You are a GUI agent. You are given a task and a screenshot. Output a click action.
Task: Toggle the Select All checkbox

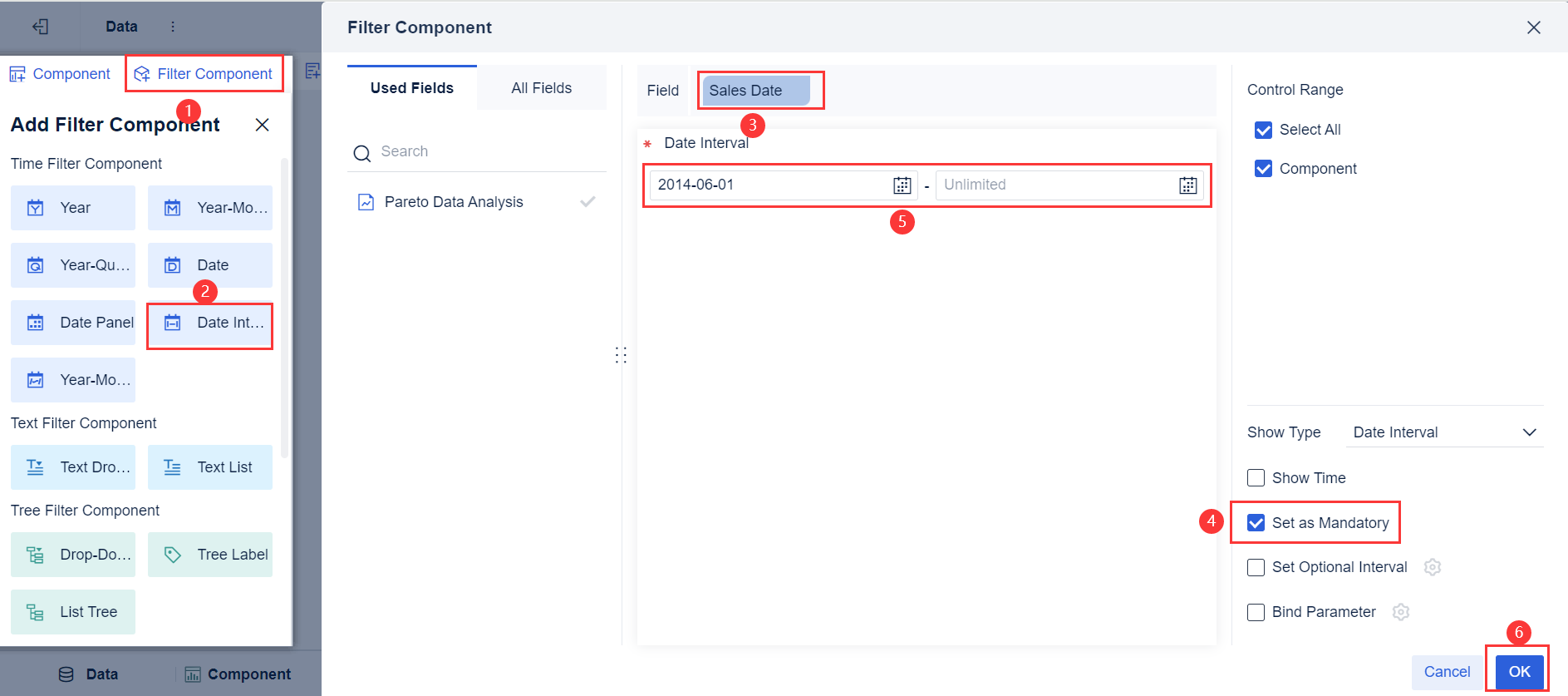1263,130
